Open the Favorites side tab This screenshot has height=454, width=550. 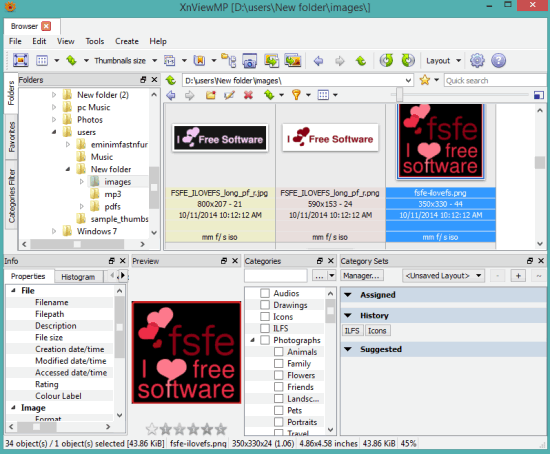click(x=11, y=137)
